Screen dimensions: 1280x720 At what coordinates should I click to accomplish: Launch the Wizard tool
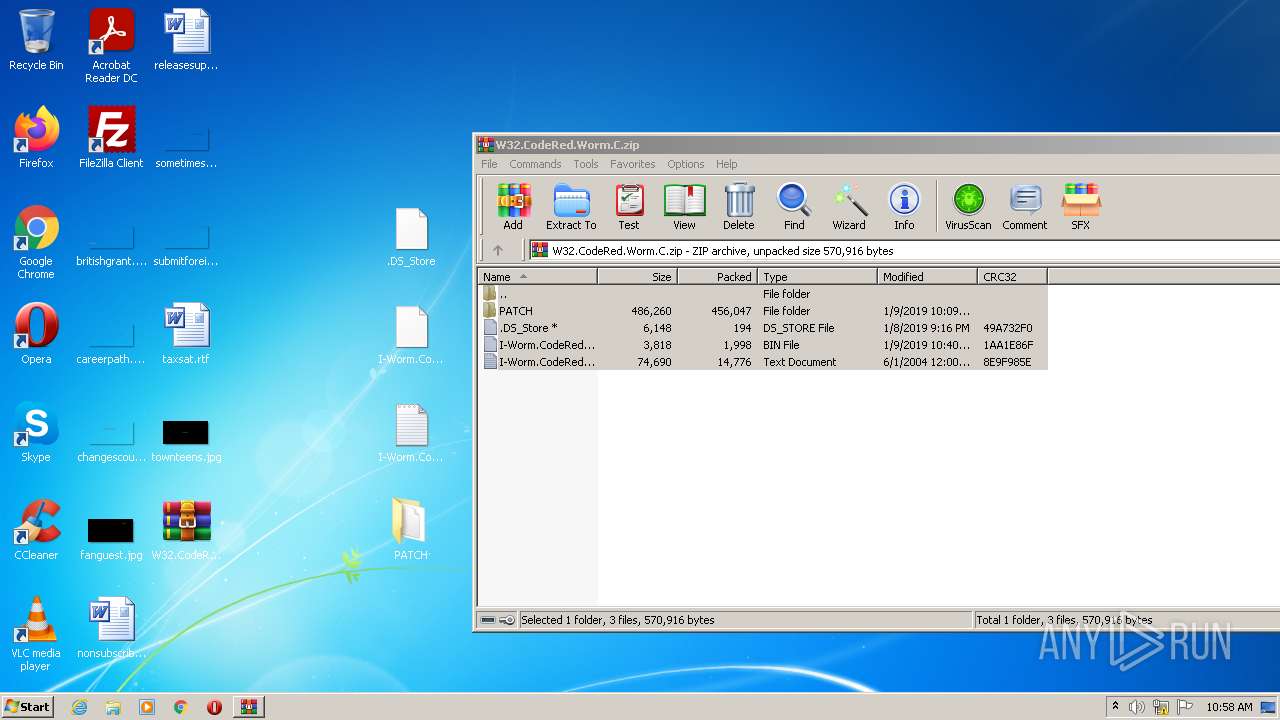[x=849, y=207]
